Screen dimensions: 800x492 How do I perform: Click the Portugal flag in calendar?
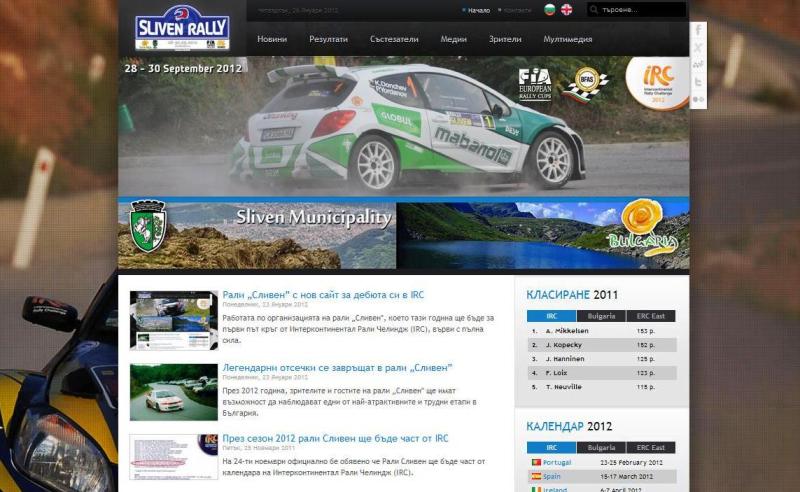point(536,462)
